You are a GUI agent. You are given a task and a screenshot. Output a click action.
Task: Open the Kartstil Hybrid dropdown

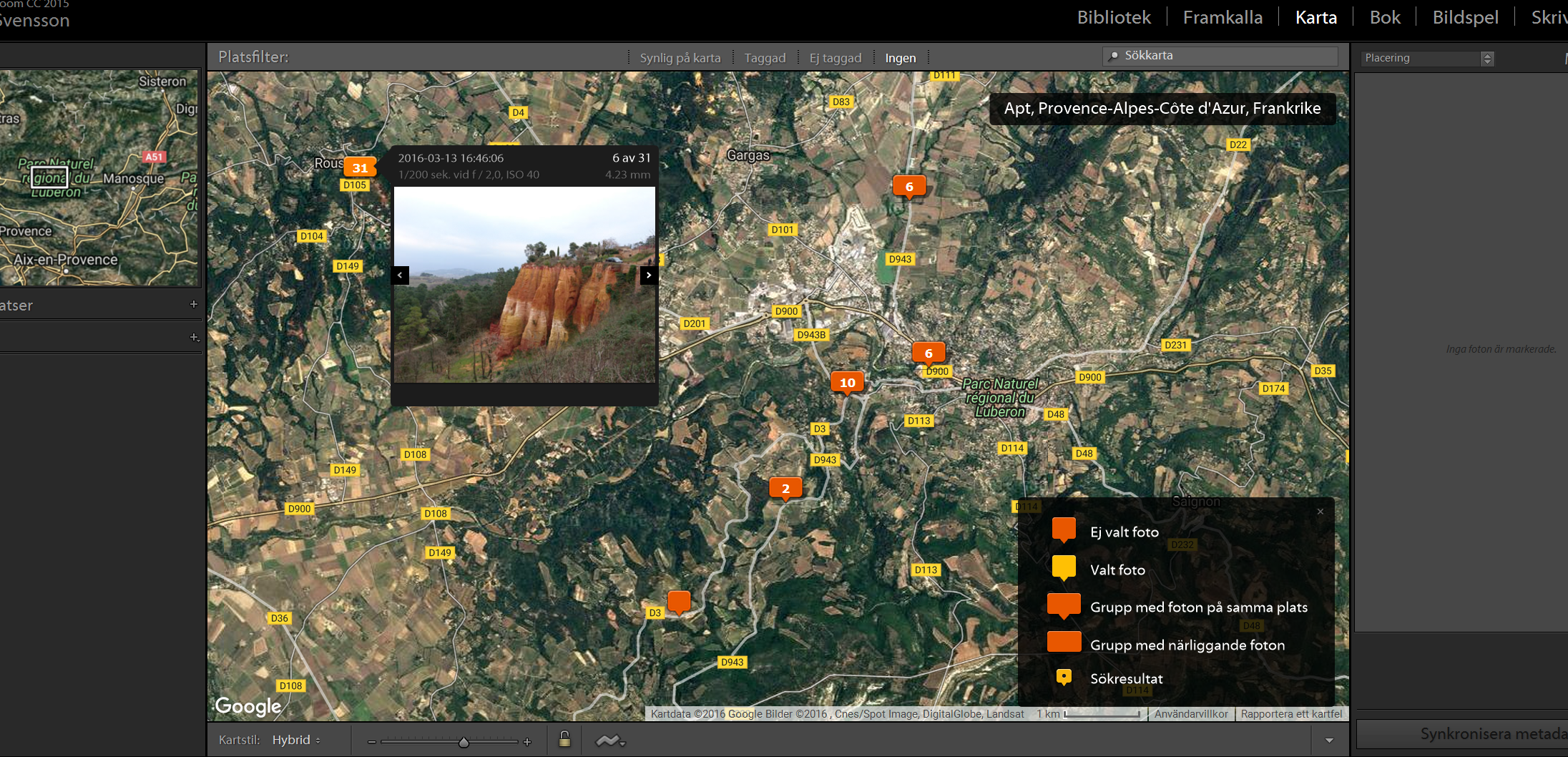[296, 740]
